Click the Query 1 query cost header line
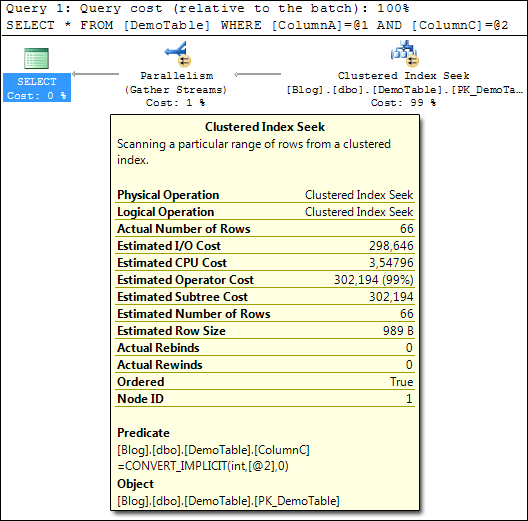The image size is (528, 521). 208,8
